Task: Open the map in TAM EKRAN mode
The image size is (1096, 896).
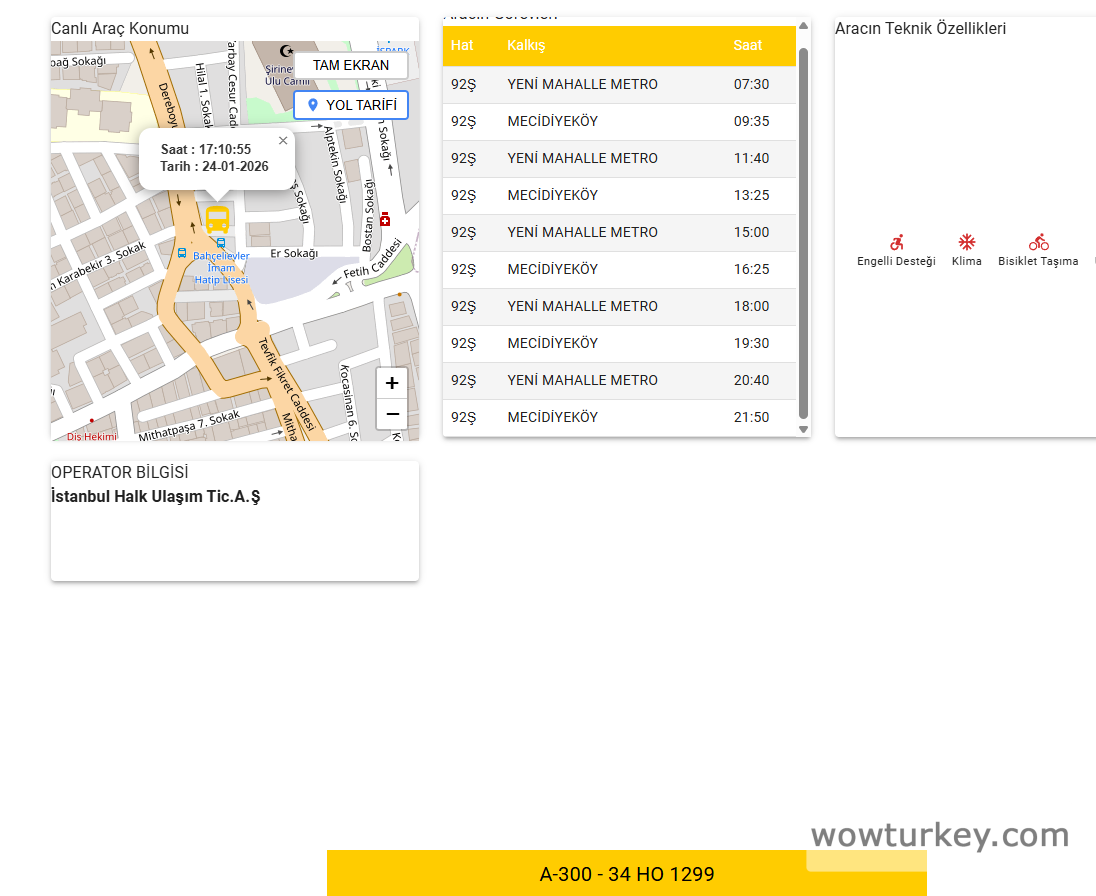Action: point(350,64)
